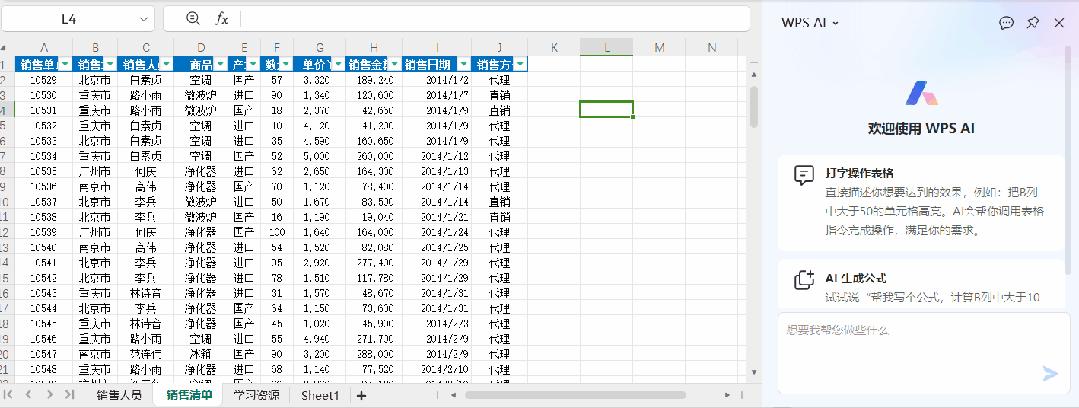Viewport: 1079px width, 408px height.
Task: Add a new sheet with the plus button
Action: pos(361,396)
